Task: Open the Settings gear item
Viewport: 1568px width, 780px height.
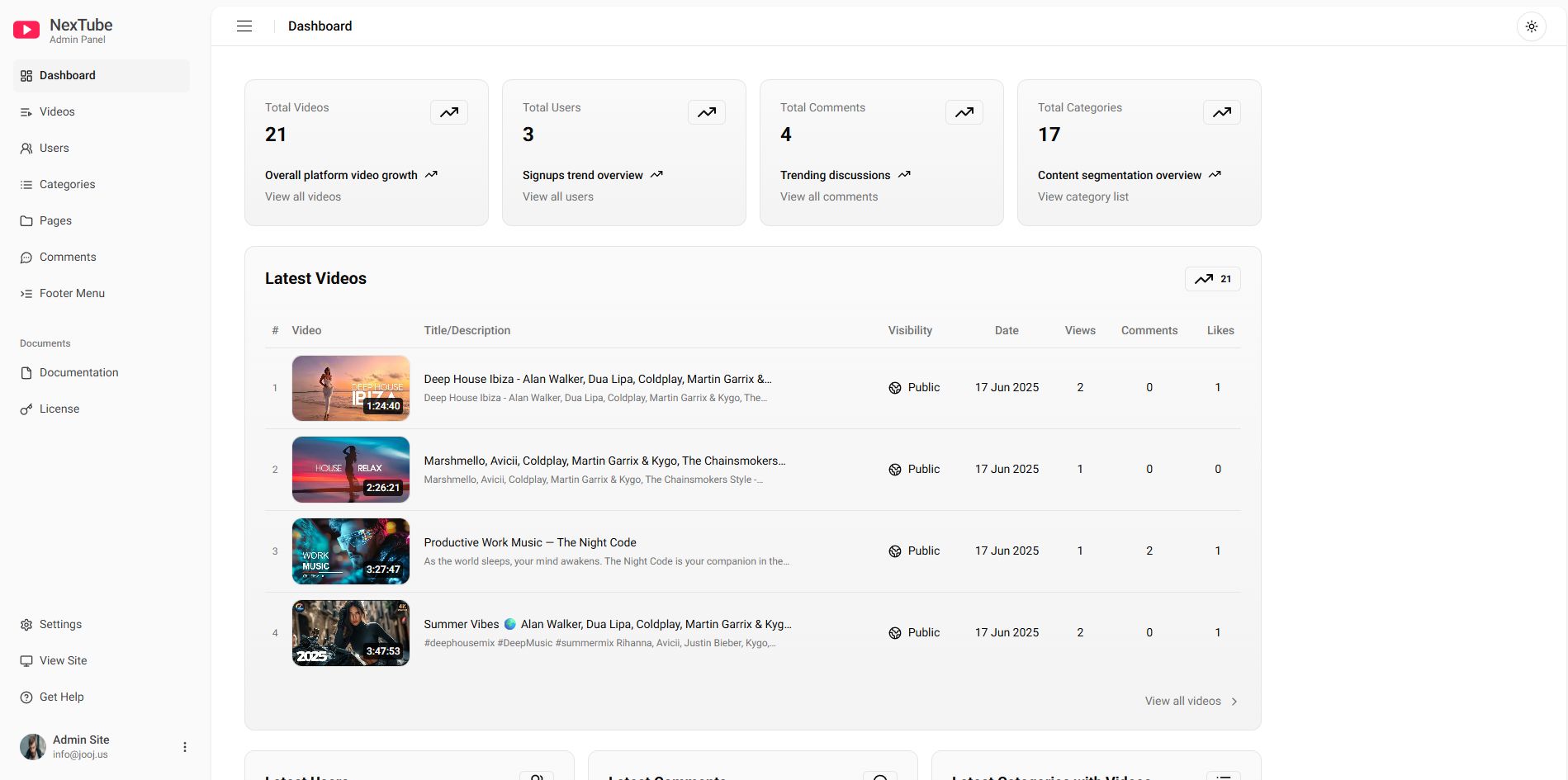Action: tap(60, 624)
